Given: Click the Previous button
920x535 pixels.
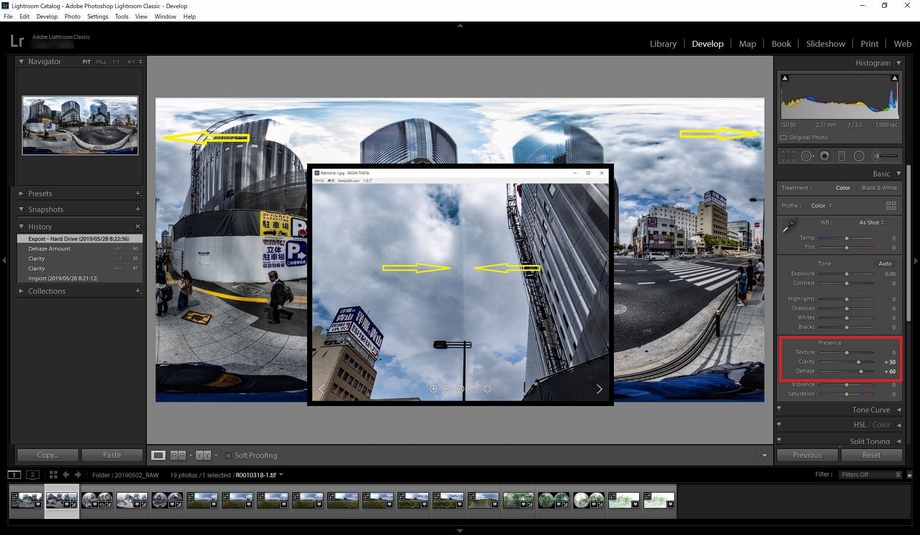Looking at the screenshot, I should [807, 455].
